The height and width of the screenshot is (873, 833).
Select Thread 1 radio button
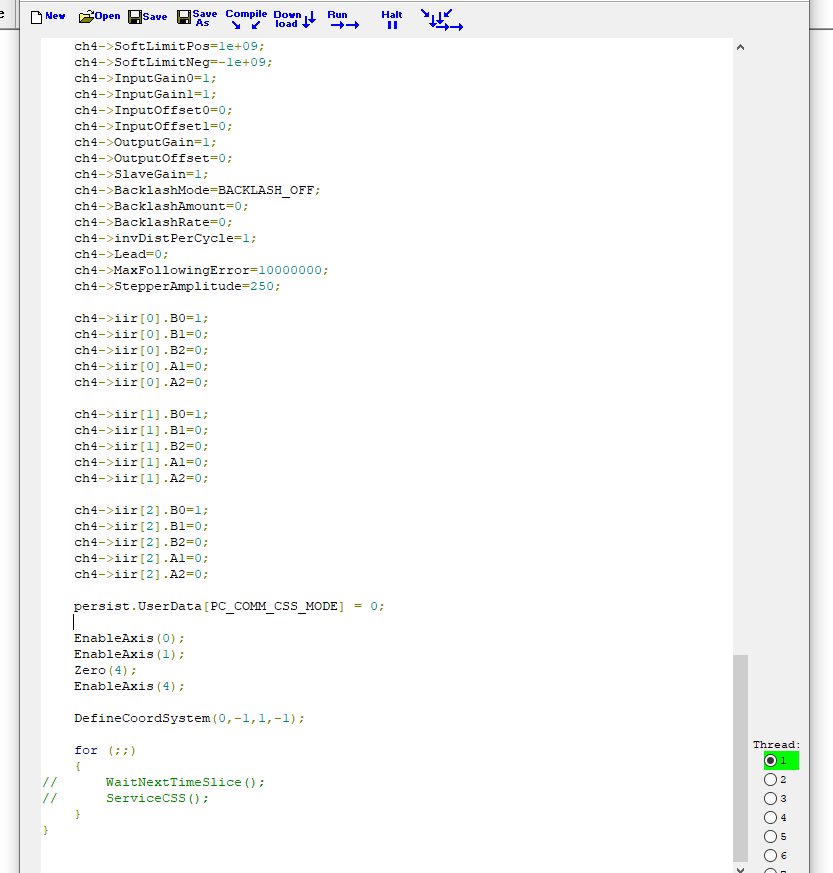pos(771,761)
